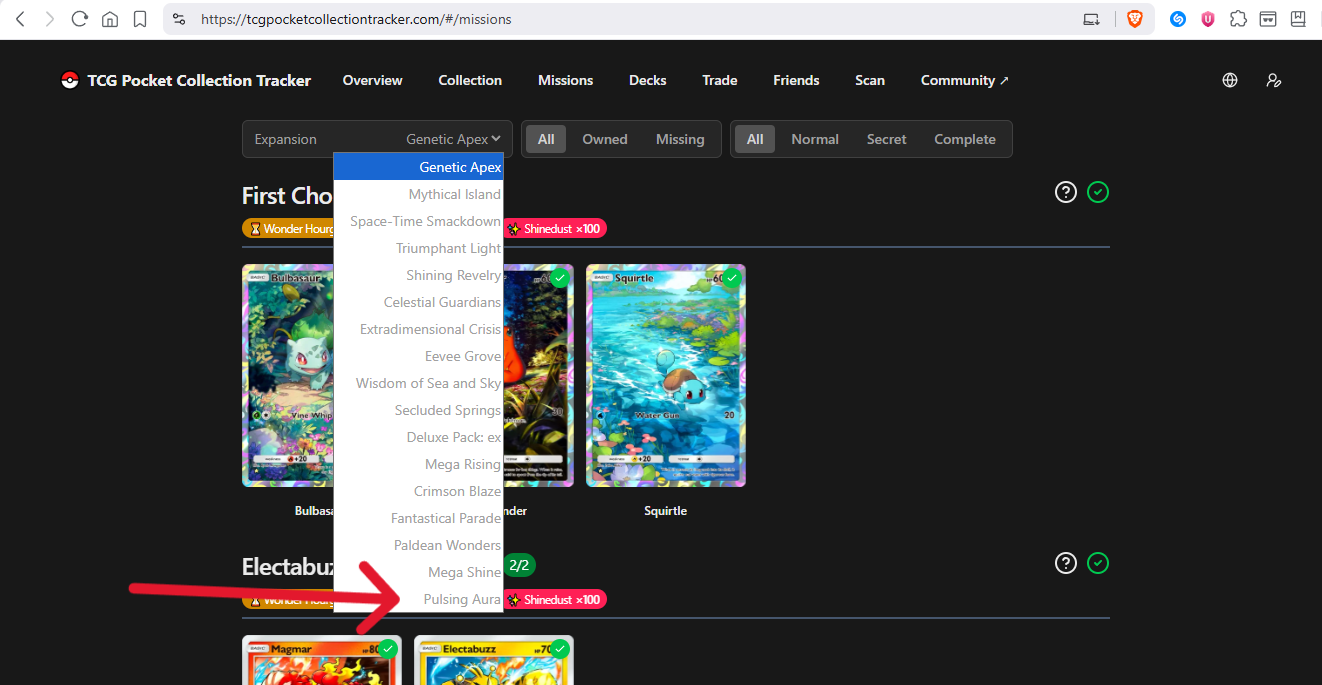Choose Crimson Blaze from the list
Viewport: 1322px width, 685px height.
(418, 491)
